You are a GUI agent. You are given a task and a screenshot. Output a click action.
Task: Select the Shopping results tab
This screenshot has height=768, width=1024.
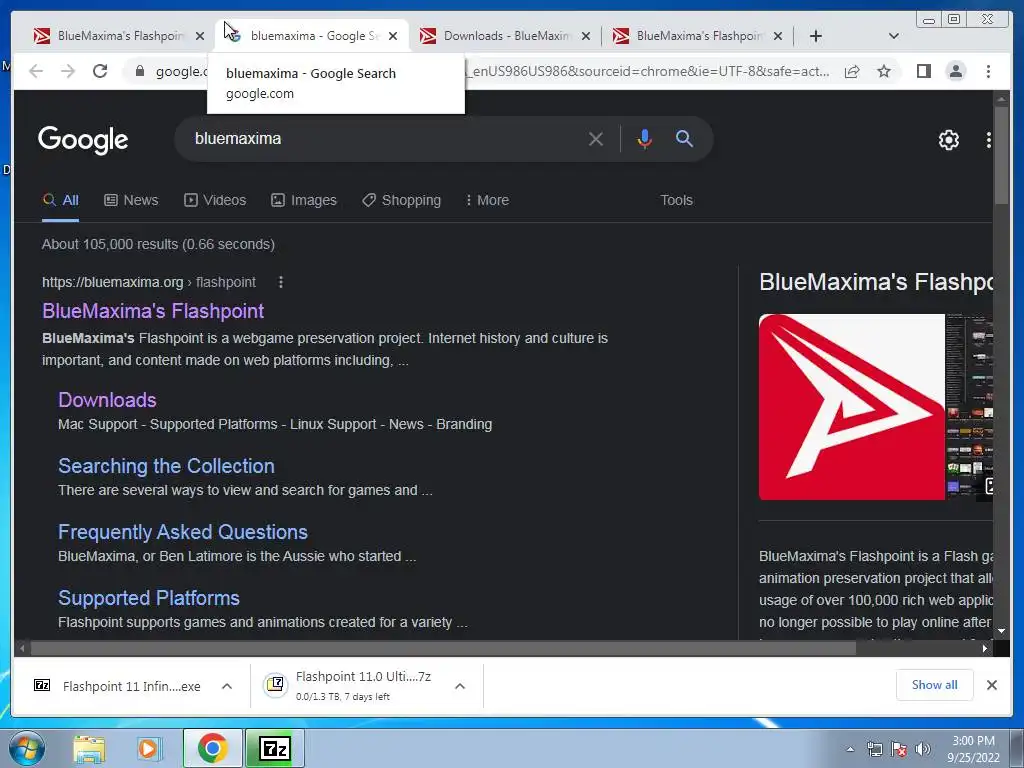(402, 200)
